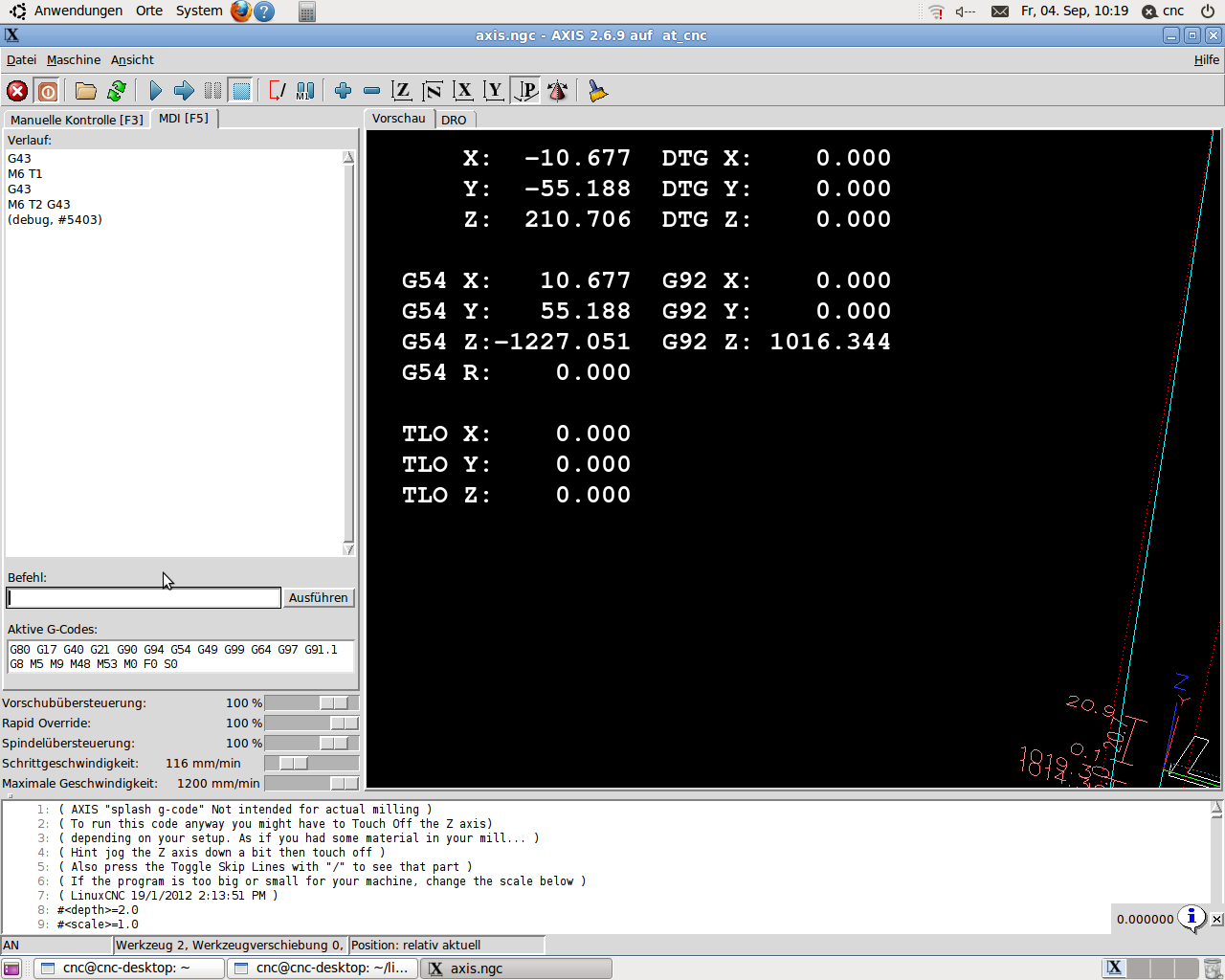Click G-code line #<scale>=1.0

98,924
